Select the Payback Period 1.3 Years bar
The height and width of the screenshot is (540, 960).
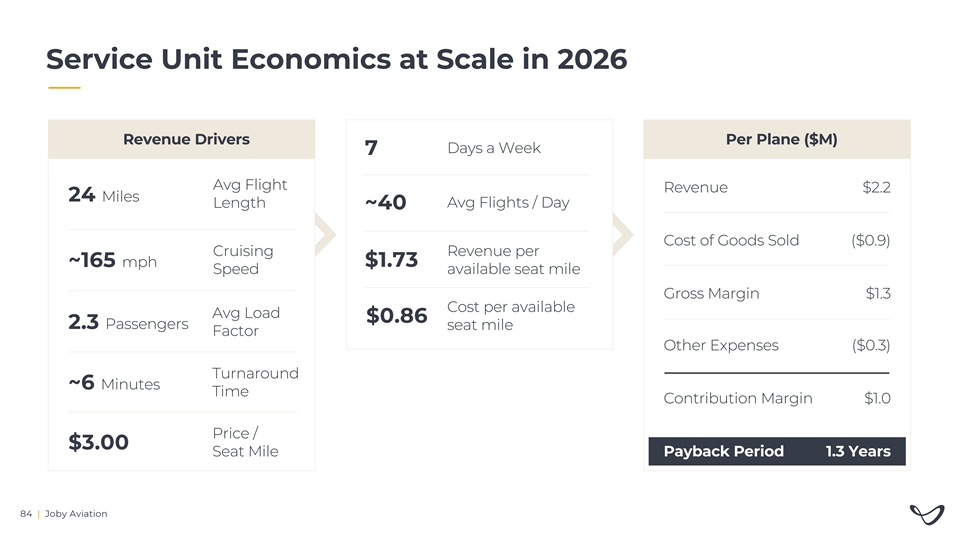[776, 451]
